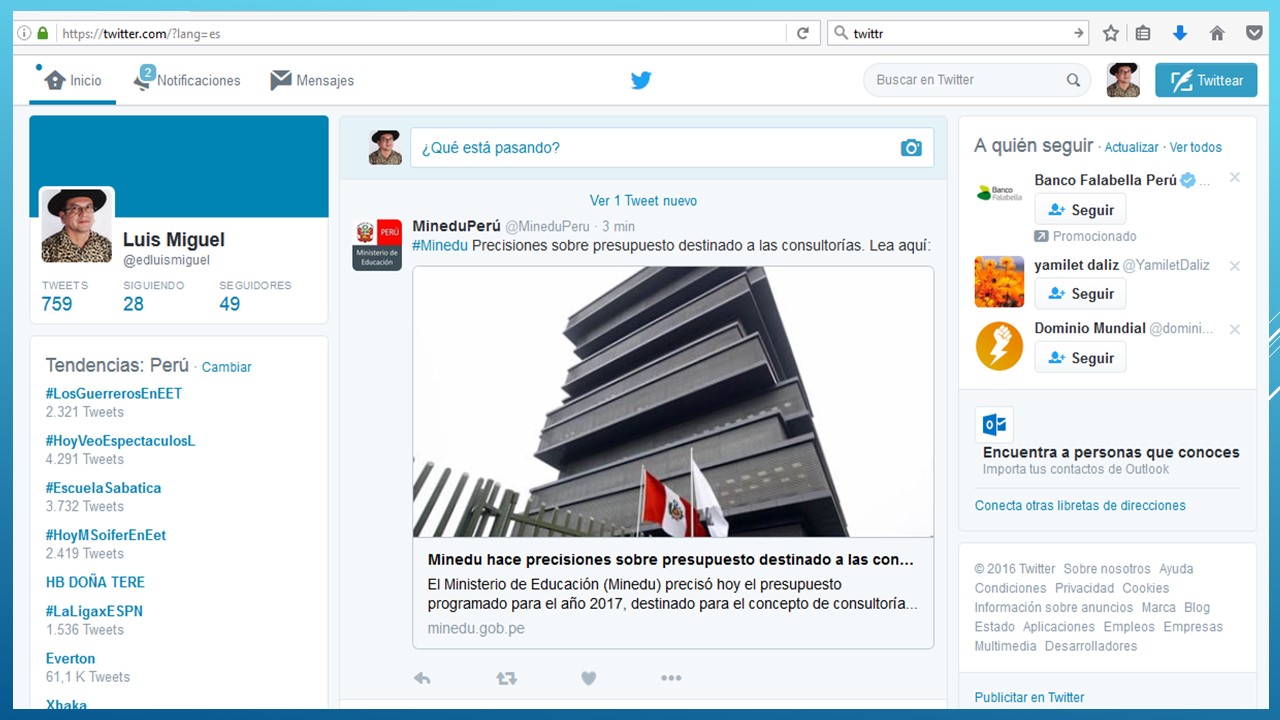Click the search go arrow in browser search box
The image size is (1280, 720).
click(x=1079, y=33)
